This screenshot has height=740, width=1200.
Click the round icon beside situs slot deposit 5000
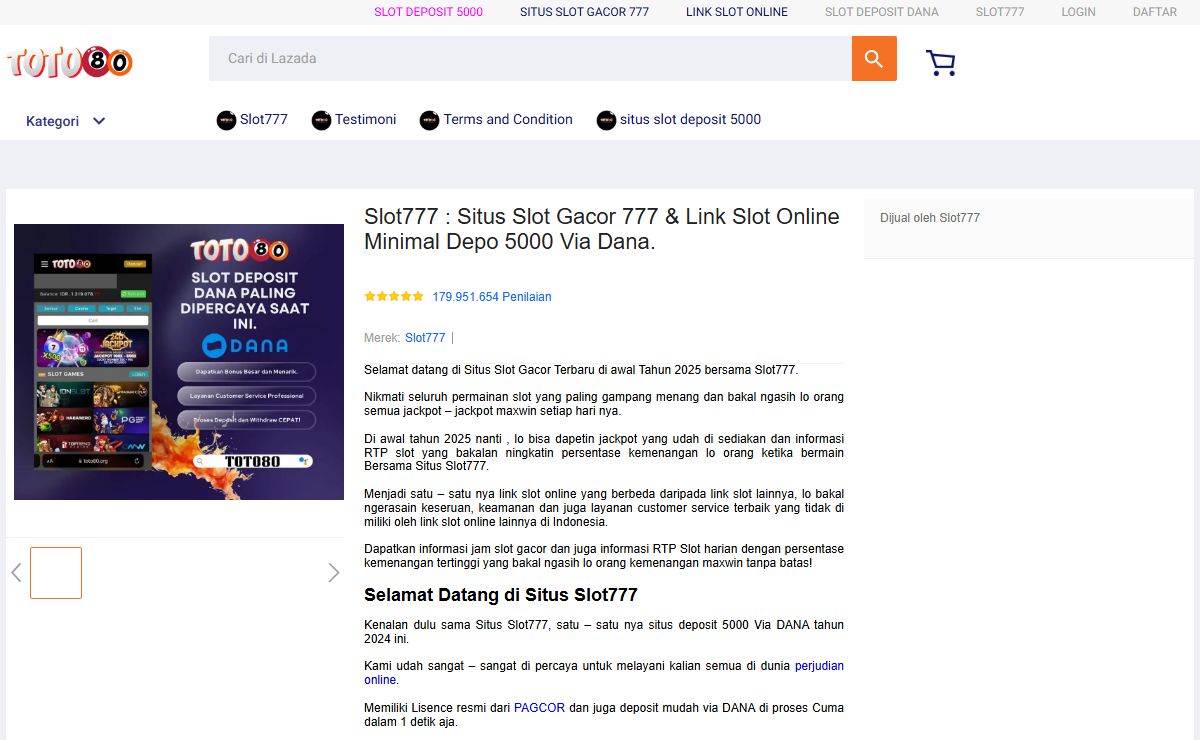point(606,120)
